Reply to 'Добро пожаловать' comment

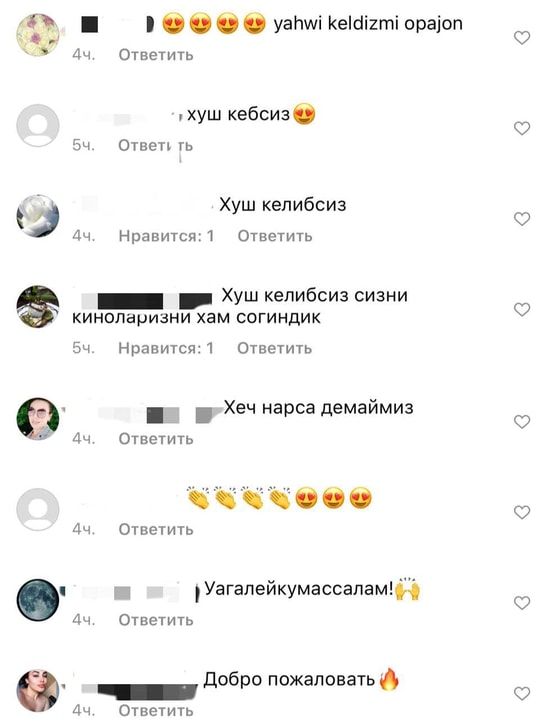click(x=156, y=710)
